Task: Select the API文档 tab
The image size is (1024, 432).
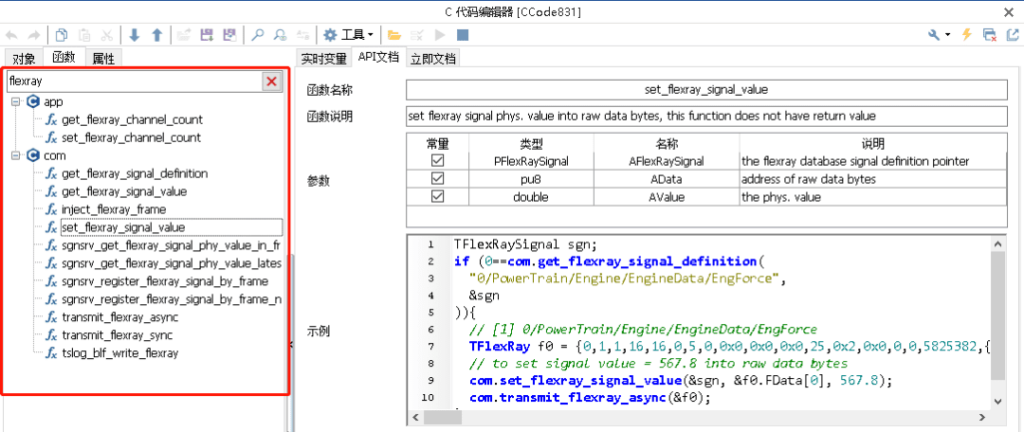Action: click(378, 57)
